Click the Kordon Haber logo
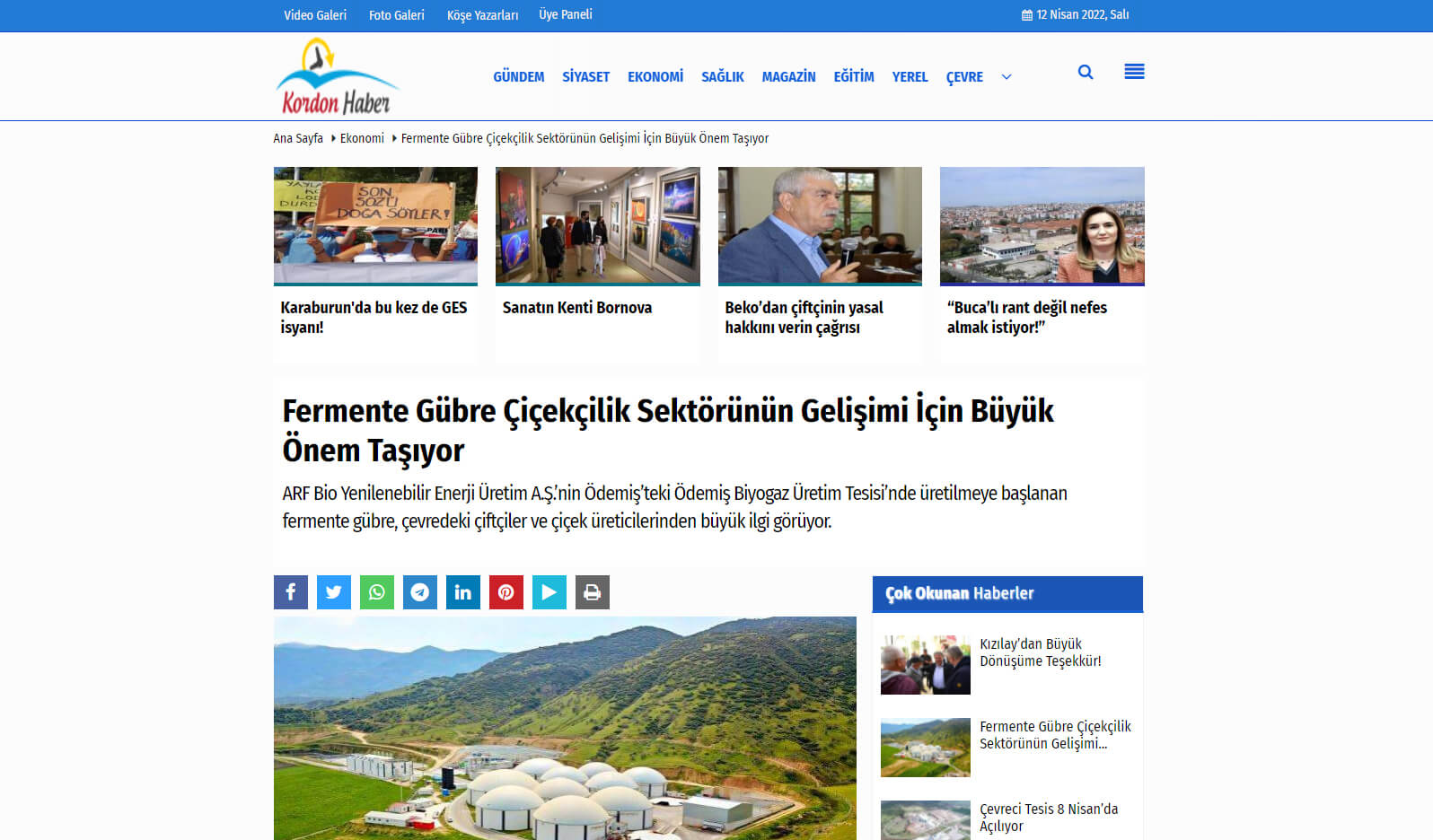This screenshot has width=1433, height=840. [x=338, y=76]
